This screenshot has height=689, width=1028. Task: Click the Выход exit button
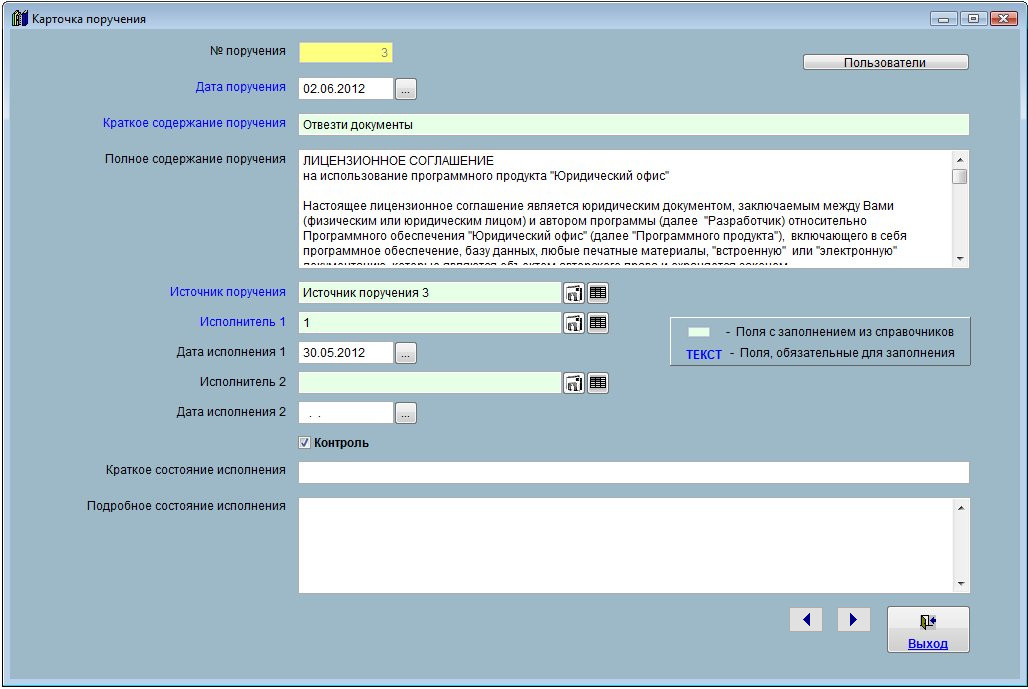coord(927,630)
